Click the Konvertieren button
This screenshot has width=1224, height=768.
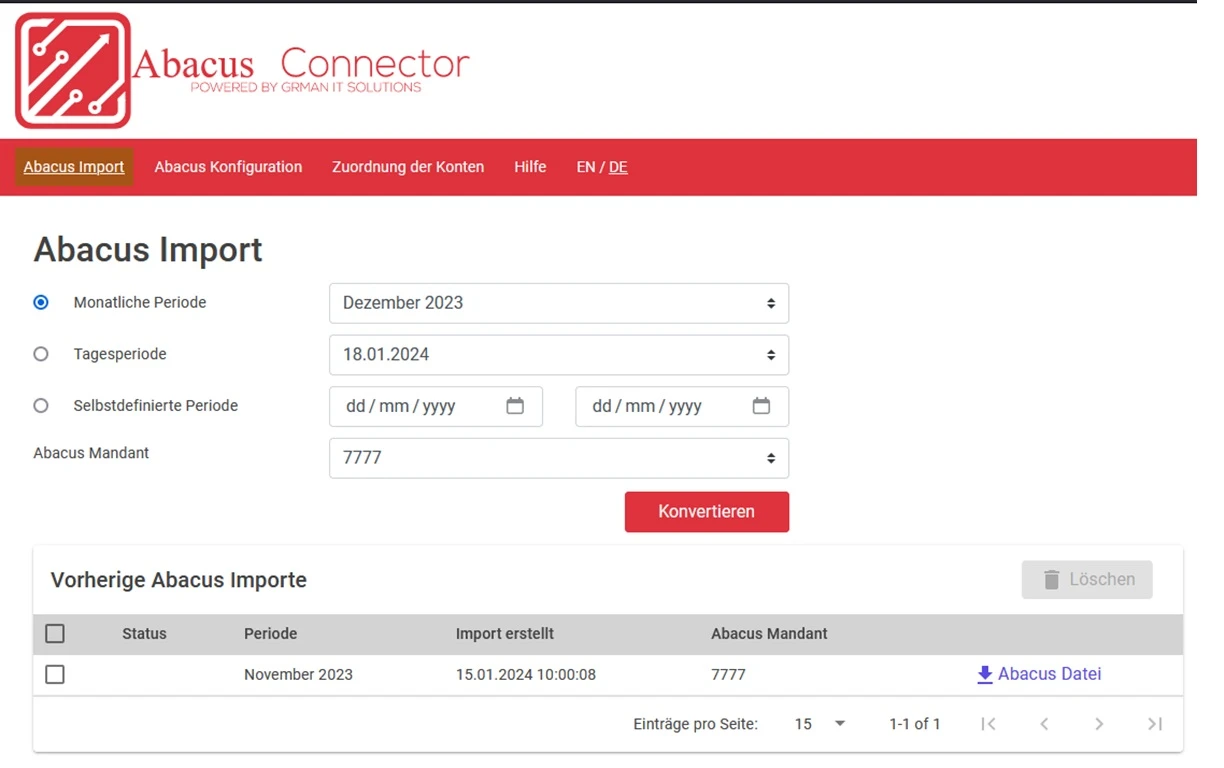coord(706,511)
